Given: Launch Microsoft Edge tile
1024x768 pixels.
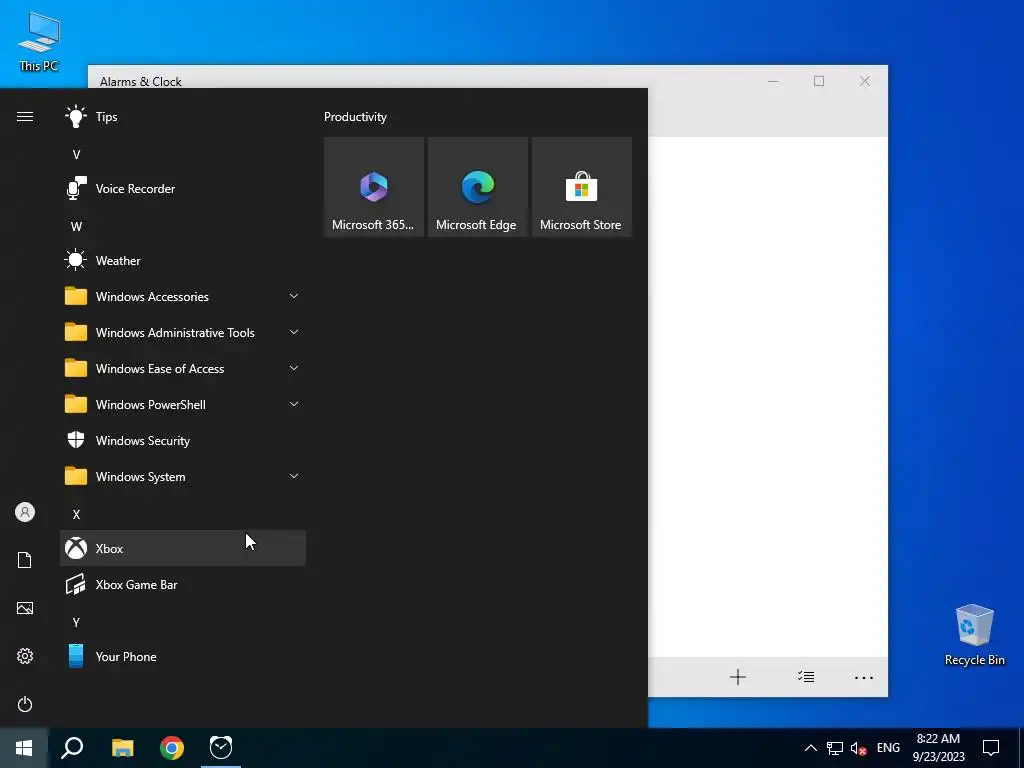Looking at the screenshot, I should (x=477, y=187).
